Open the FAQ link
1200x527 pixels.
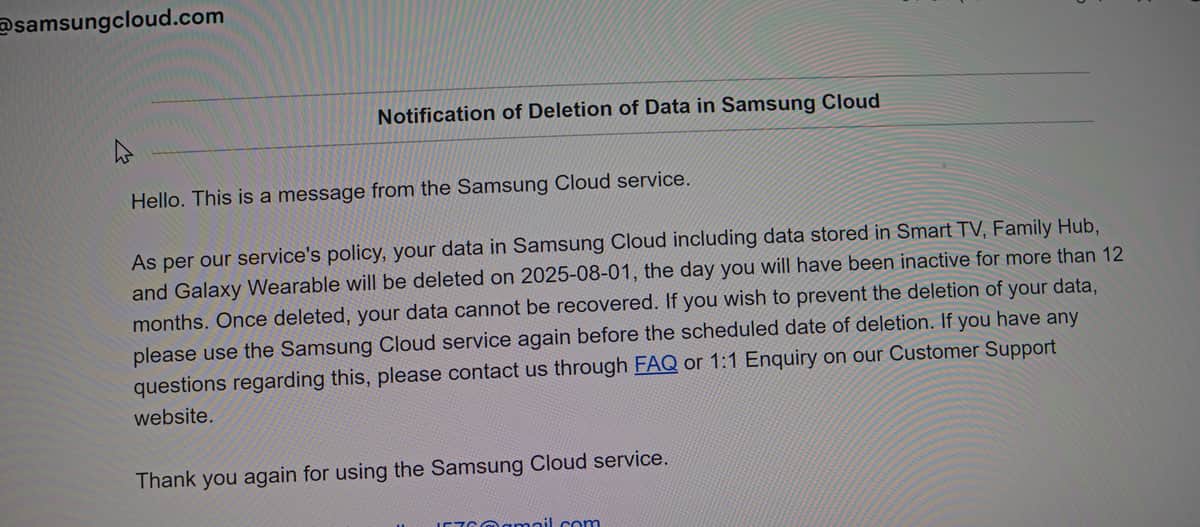click(656, 365)
